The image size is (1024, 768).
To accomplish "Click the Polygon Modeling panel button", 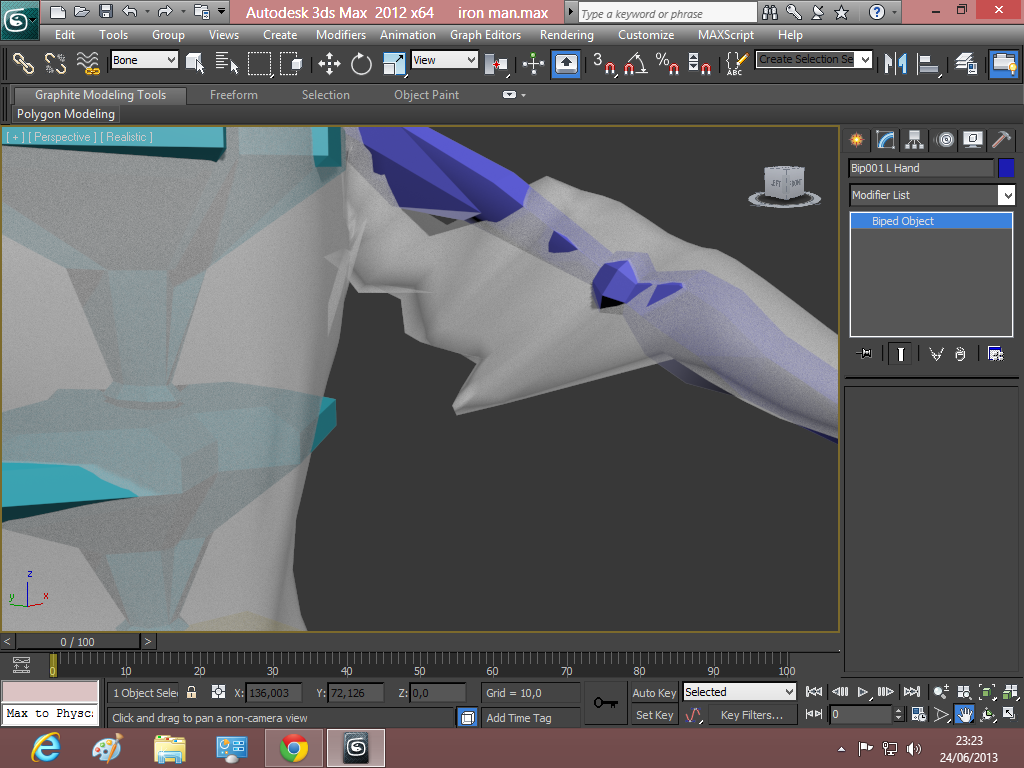I will (x=66, y=114).
